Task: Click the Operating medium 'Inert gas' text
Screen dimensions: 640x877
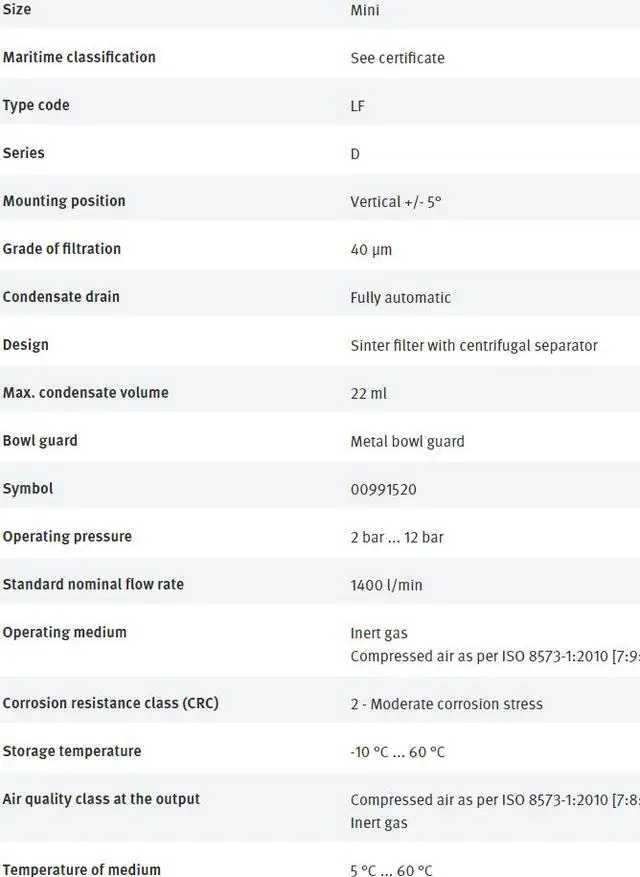Action: (x=379, y=634)
